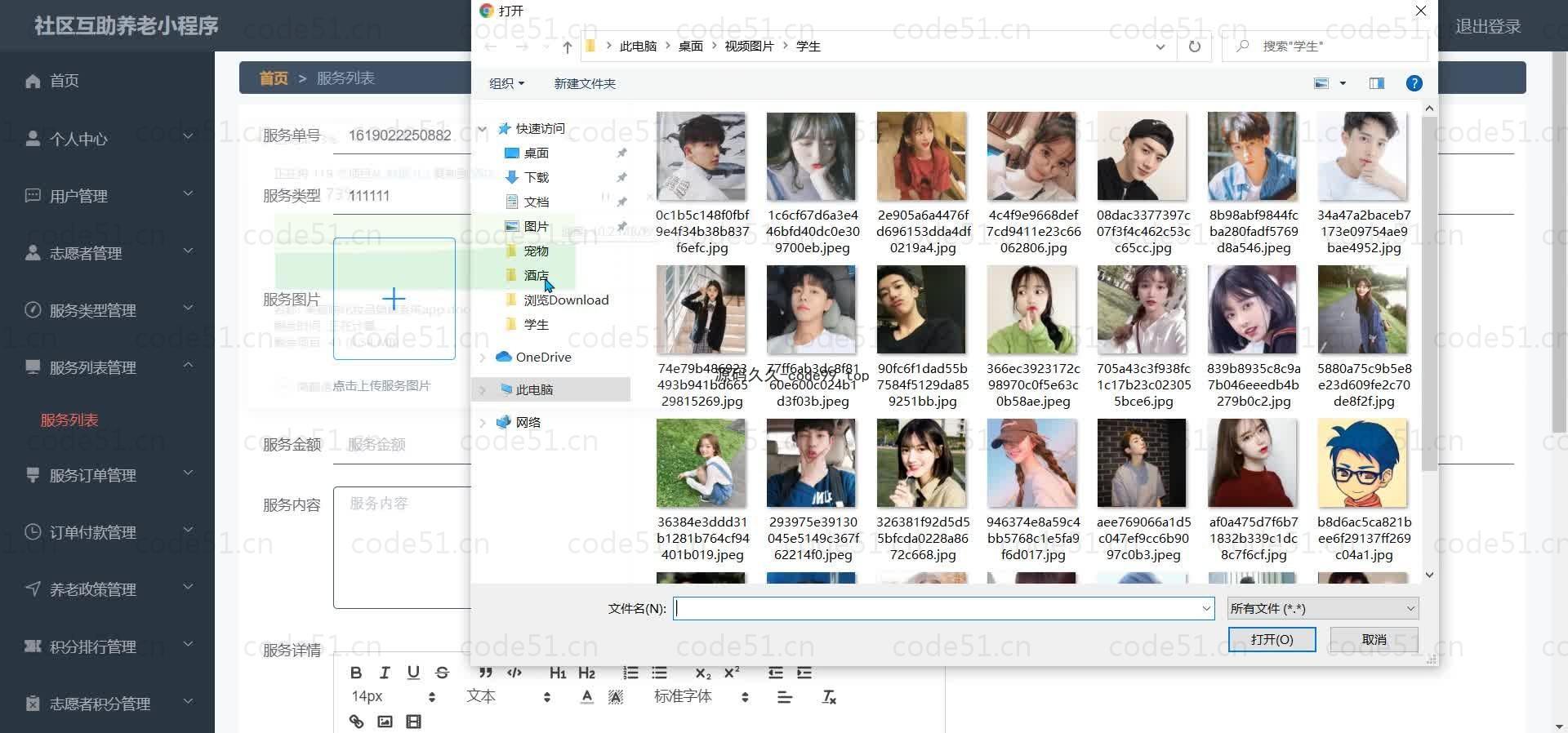Select image 36384e3ddd31b1281b764cf94401b019.jpeg

coord(702,491)
